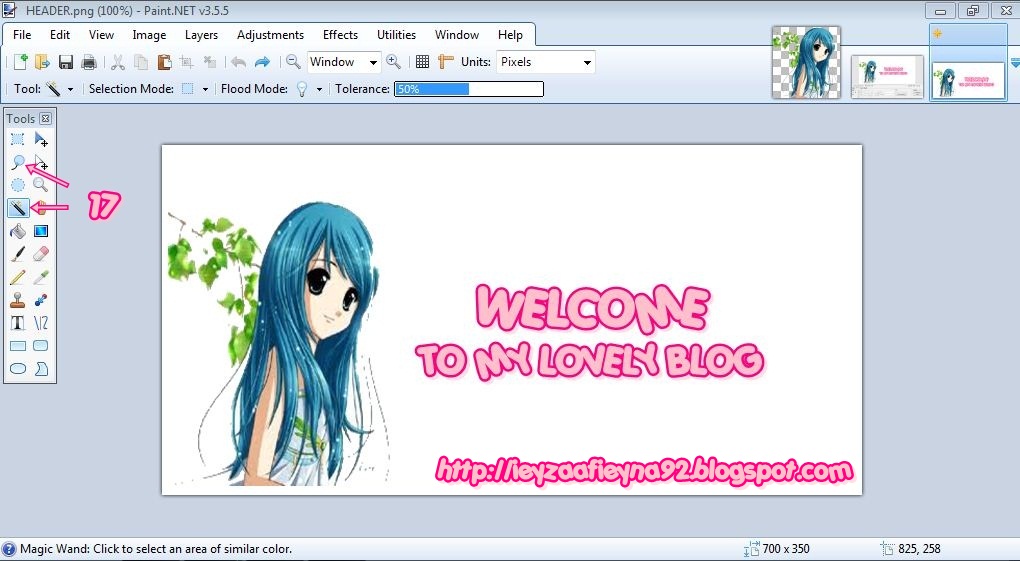Open the File menu
This screenshot has width=1020, height=561.
21,35
